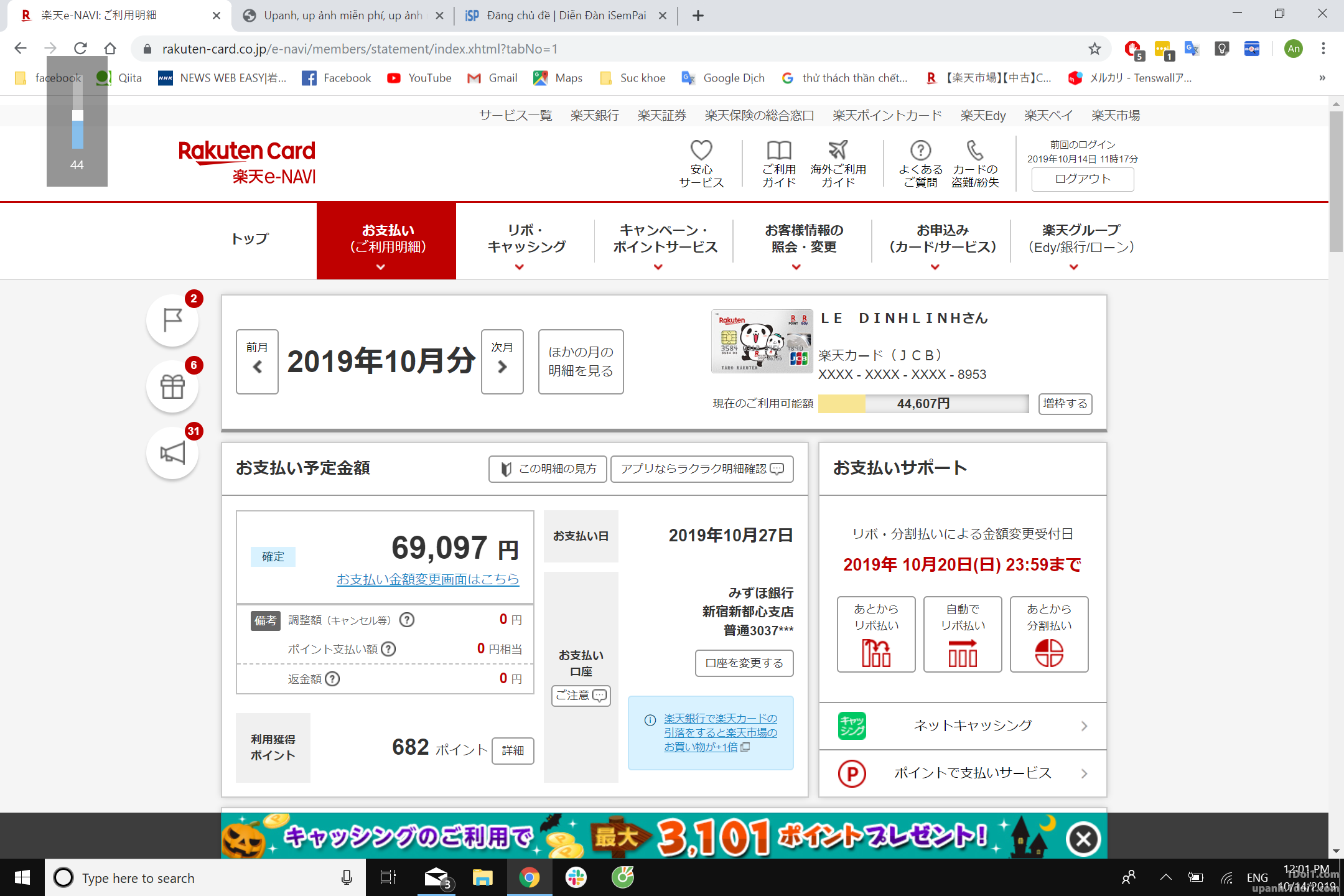The width and height of the screenshot is (1344, 896).
Task: Click Windows search box
Action: 205,877
